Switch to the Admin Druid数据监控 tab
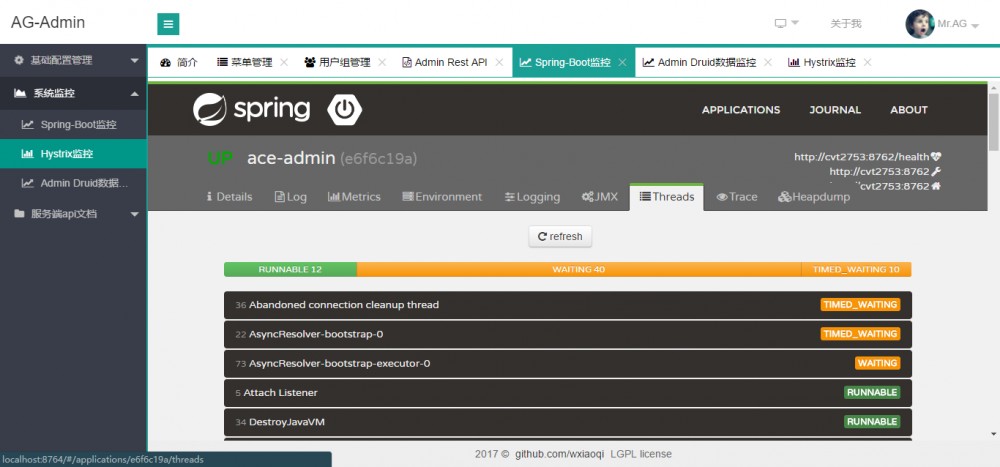 pyautogui.click(x=699, y=63)
